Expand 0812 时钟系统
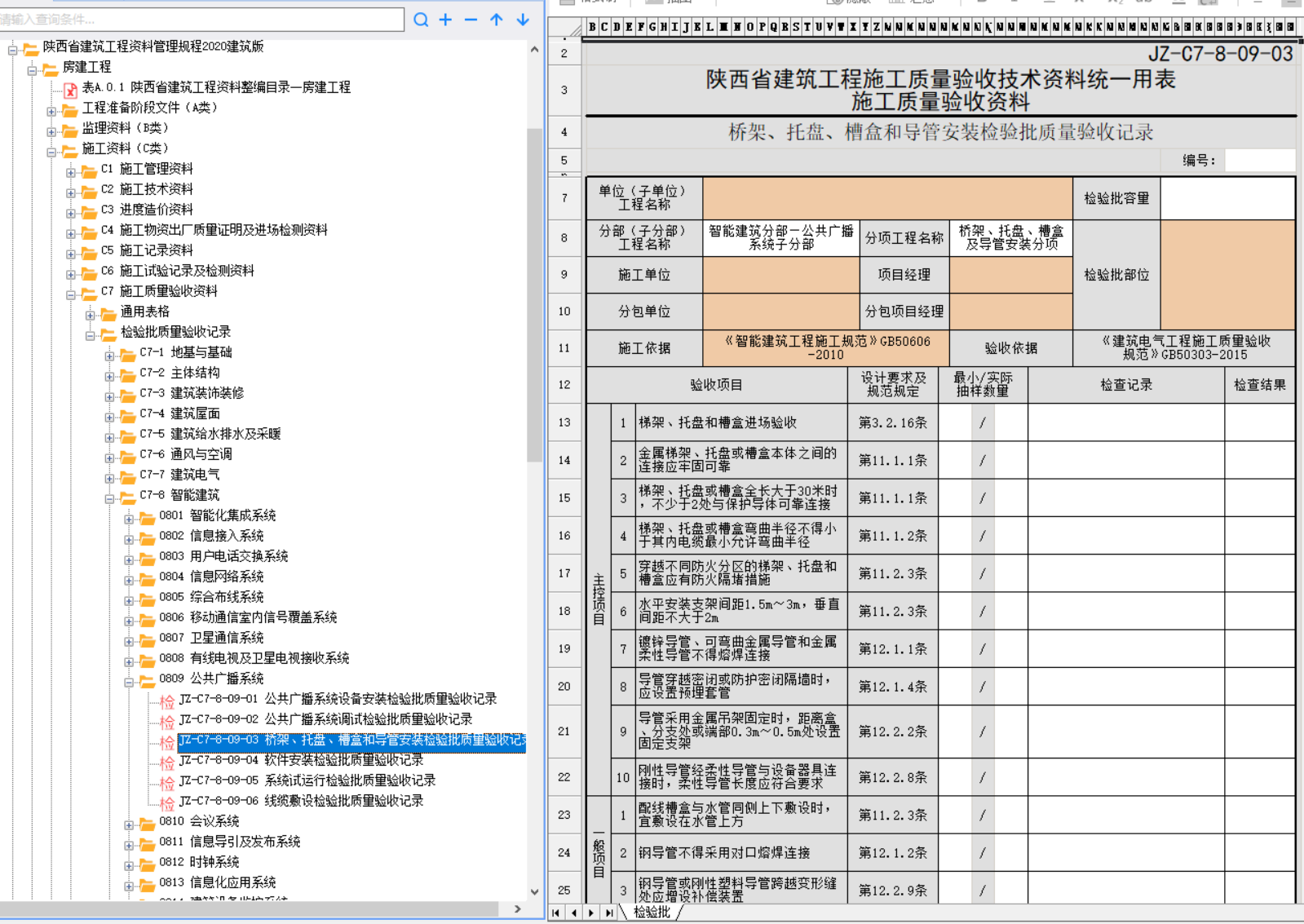Image resolution: width=1304 pixels, height=924 pixels. (130, 865)
